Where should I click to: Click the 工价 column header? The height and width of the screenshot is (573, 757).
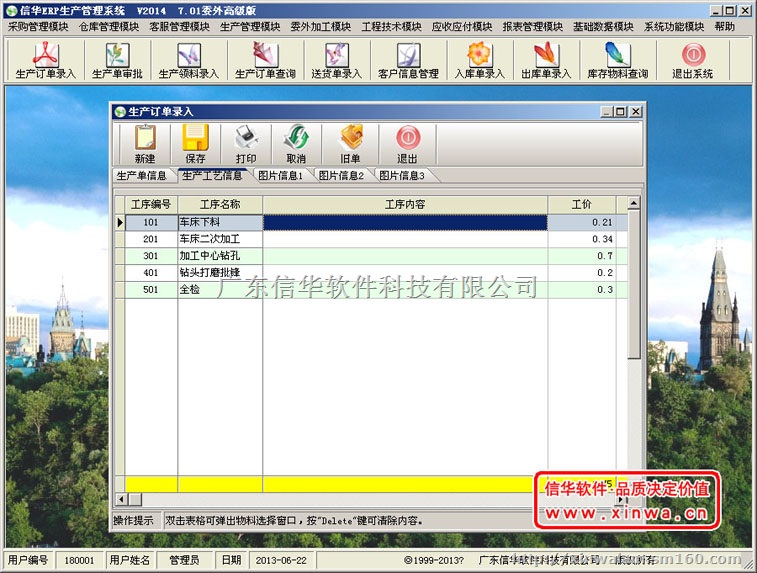click(x=582, y=205)
